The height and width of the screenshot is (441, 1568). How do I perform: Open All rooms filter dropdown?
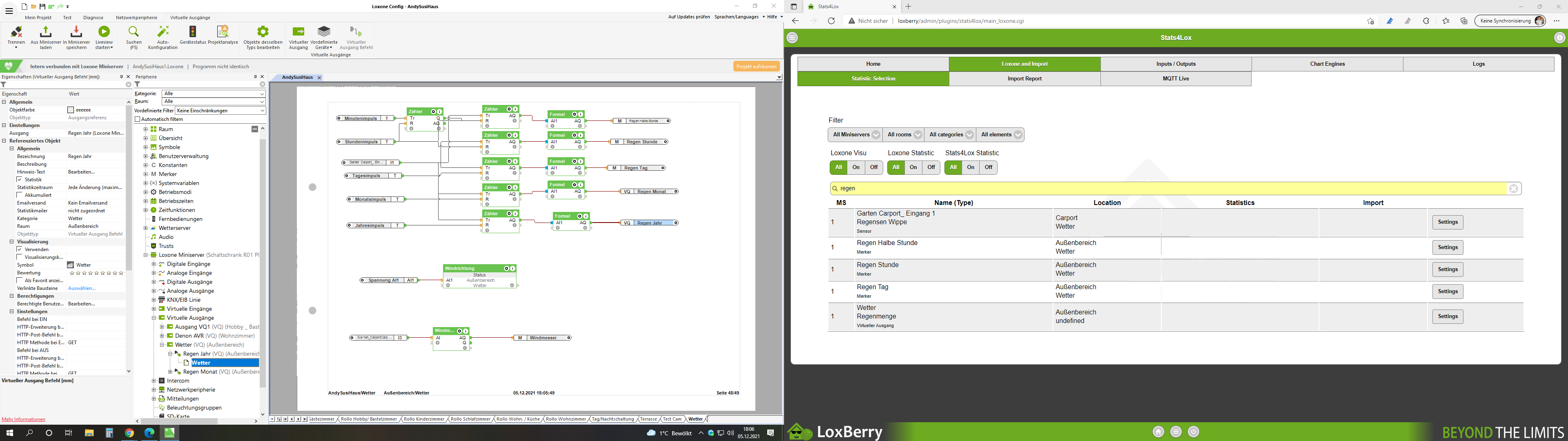(x=903, y=135)
